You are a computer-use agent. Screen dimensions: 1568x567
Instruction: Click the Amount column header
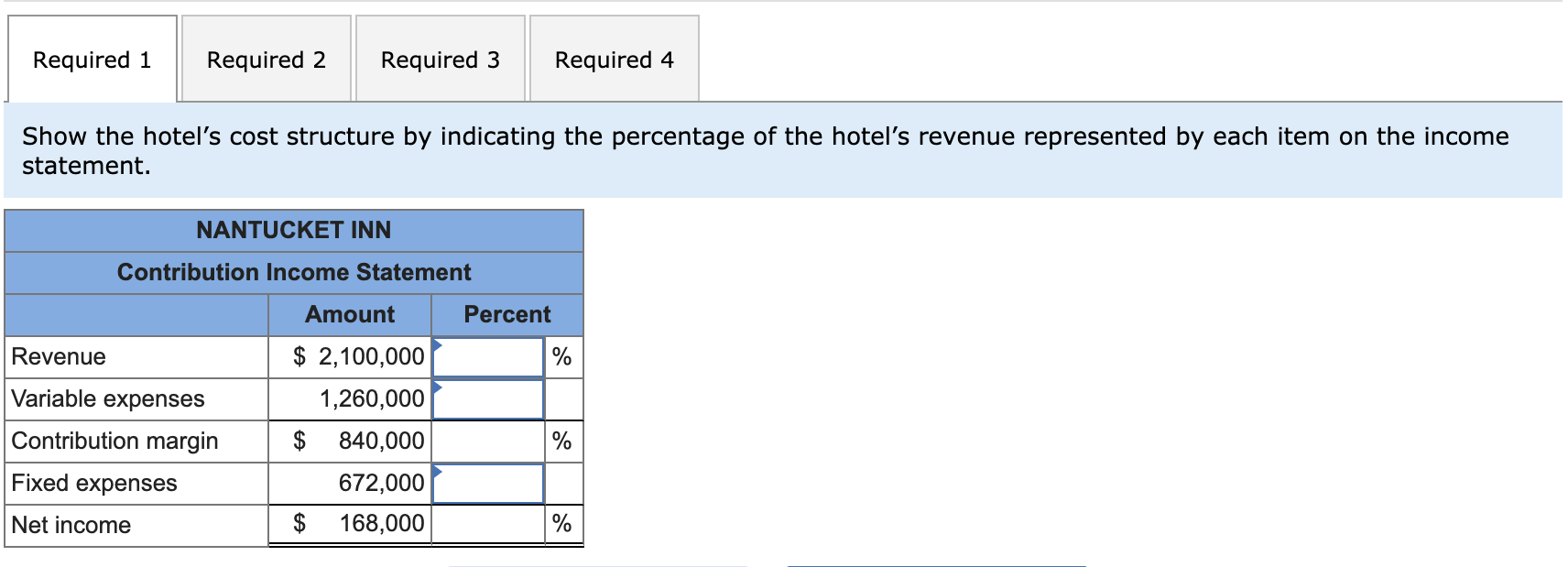pos(351,314)
